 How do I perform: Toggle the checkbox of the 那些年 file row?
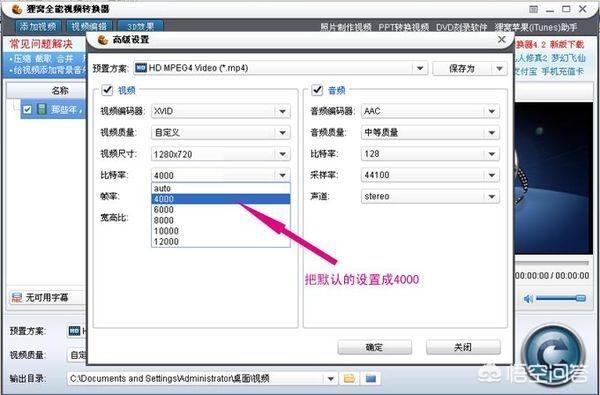tap(27, 110)
